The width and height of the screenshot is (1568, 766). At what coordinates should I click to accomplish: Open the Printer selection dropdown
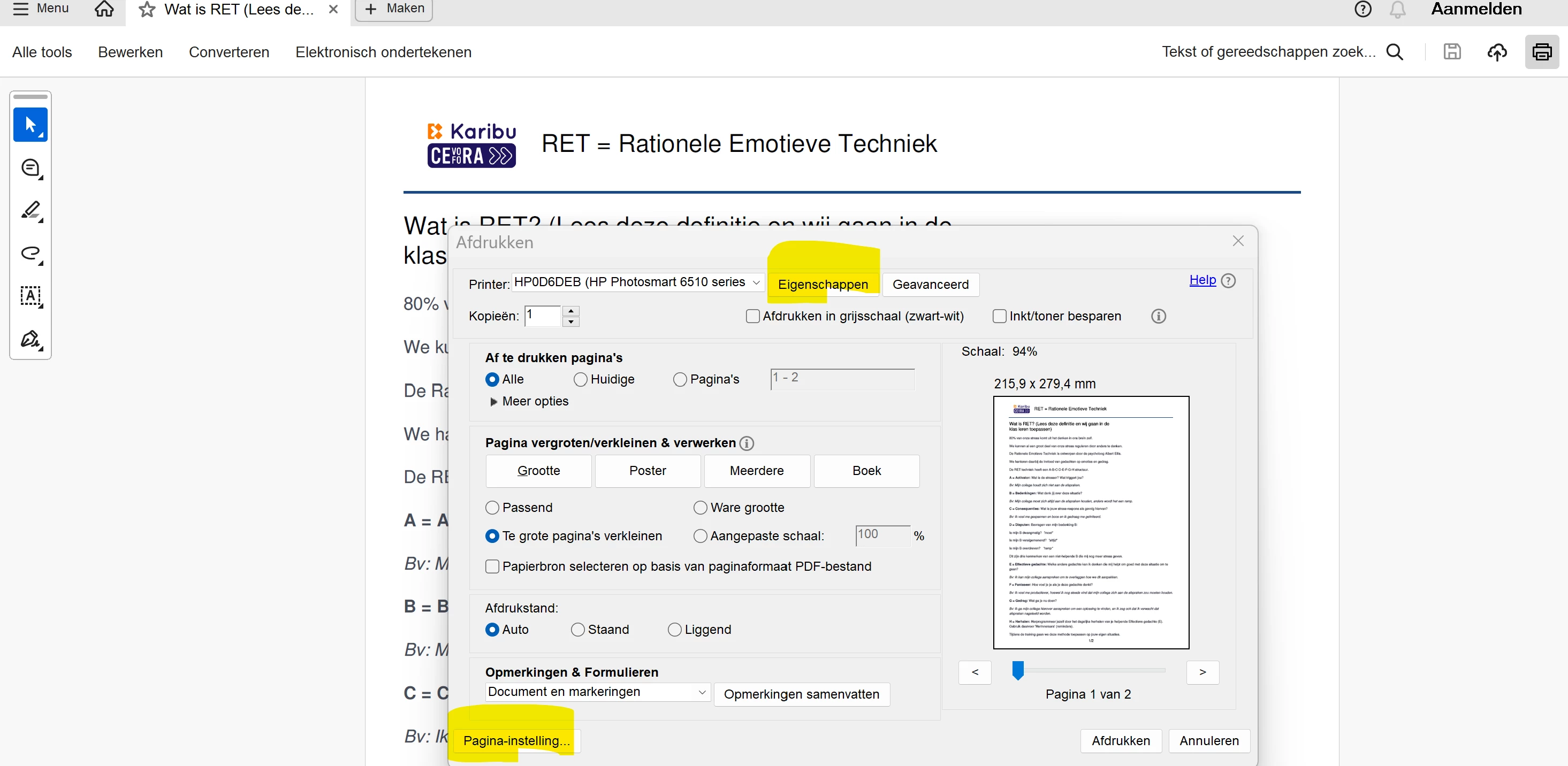tap(637, 282)
